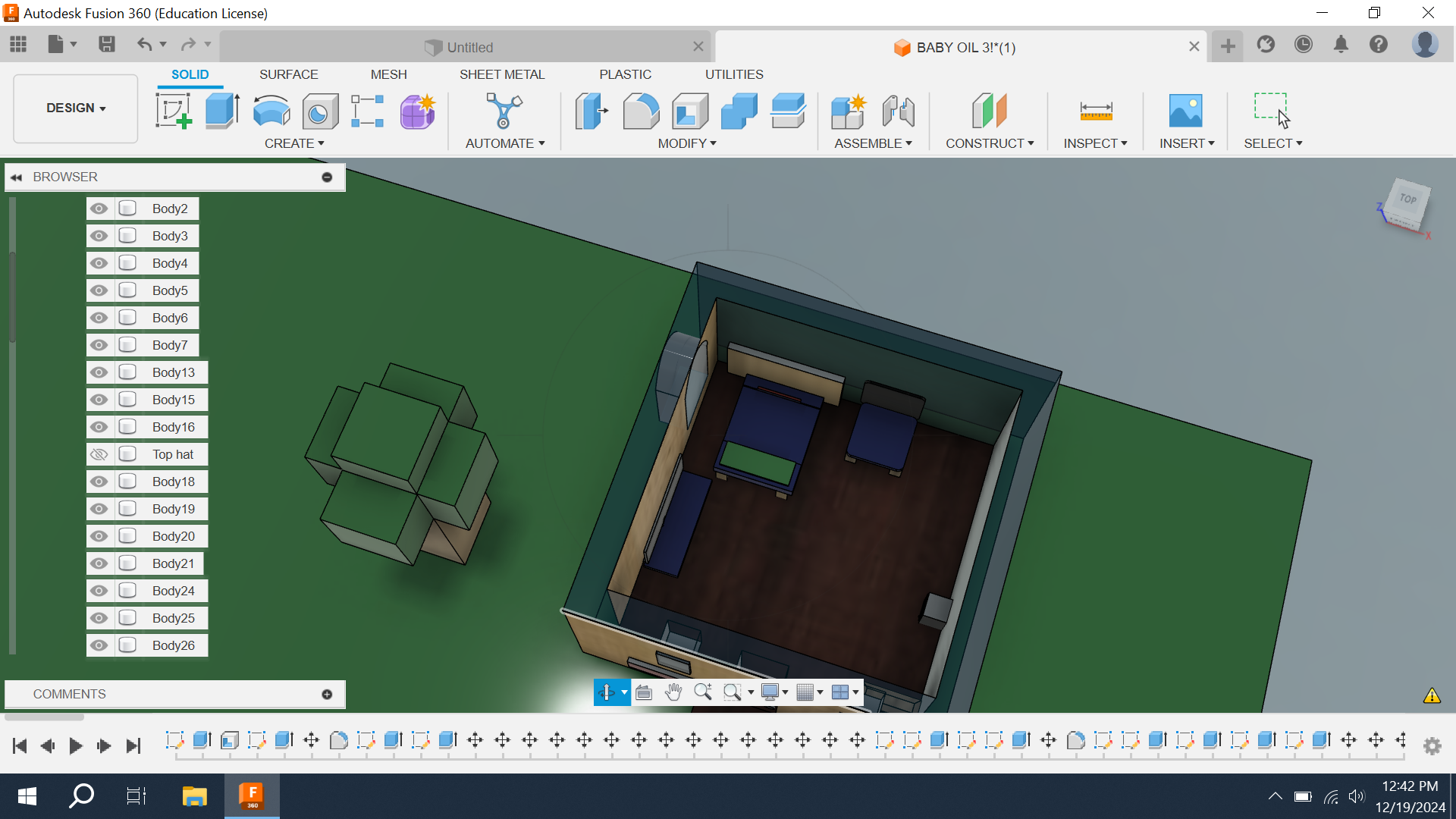Viewport: 1456px width, 819px height.
Task: Hide Body18 using its eye icon
Action: click(x=99, y=482)
